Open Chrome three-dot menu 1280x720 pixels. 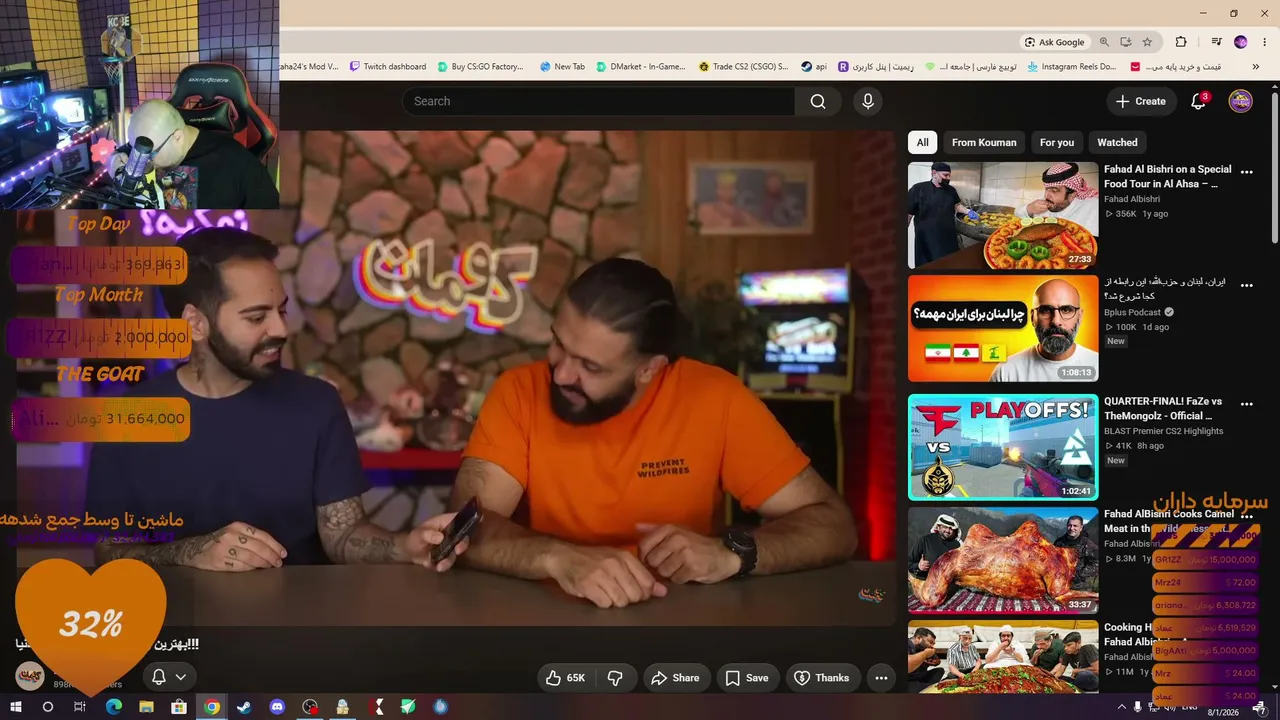pyautogui.click(x=1265, y=42)
